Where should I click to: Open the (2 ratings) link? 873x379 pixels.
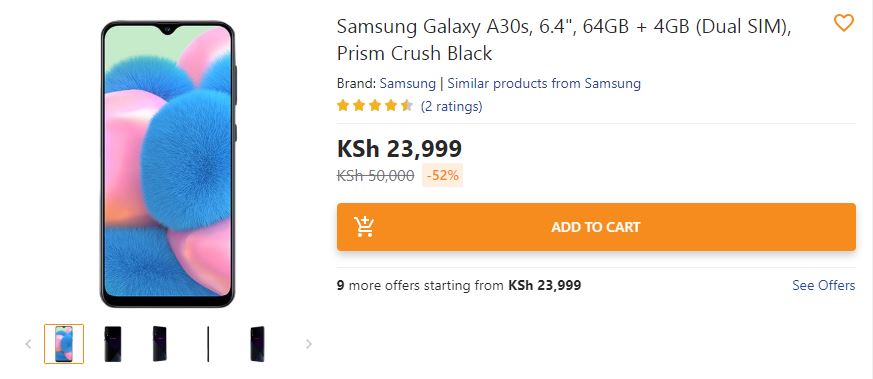[x=452, y=106]
